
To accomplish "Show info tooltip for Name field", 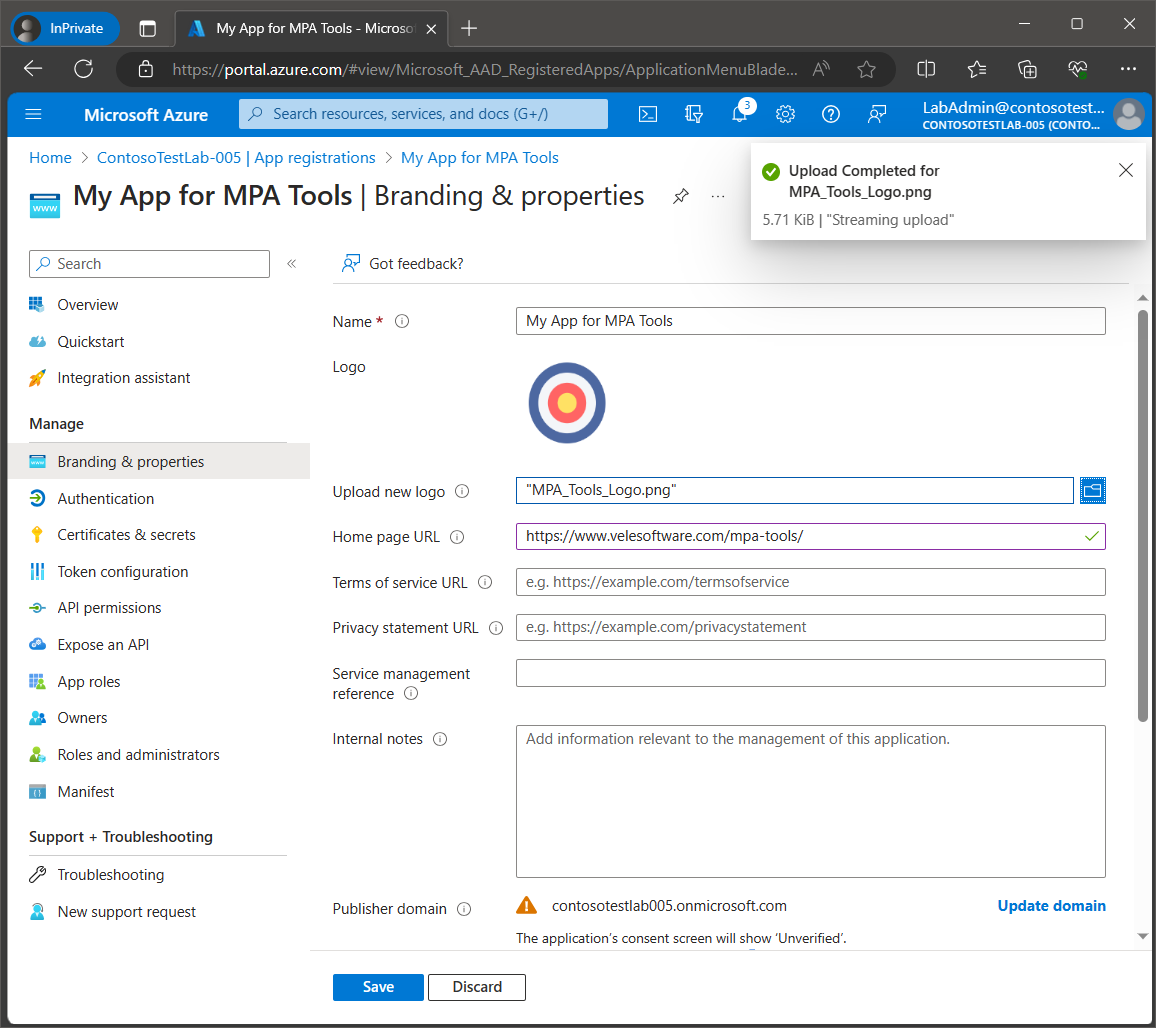I will 402,322.
